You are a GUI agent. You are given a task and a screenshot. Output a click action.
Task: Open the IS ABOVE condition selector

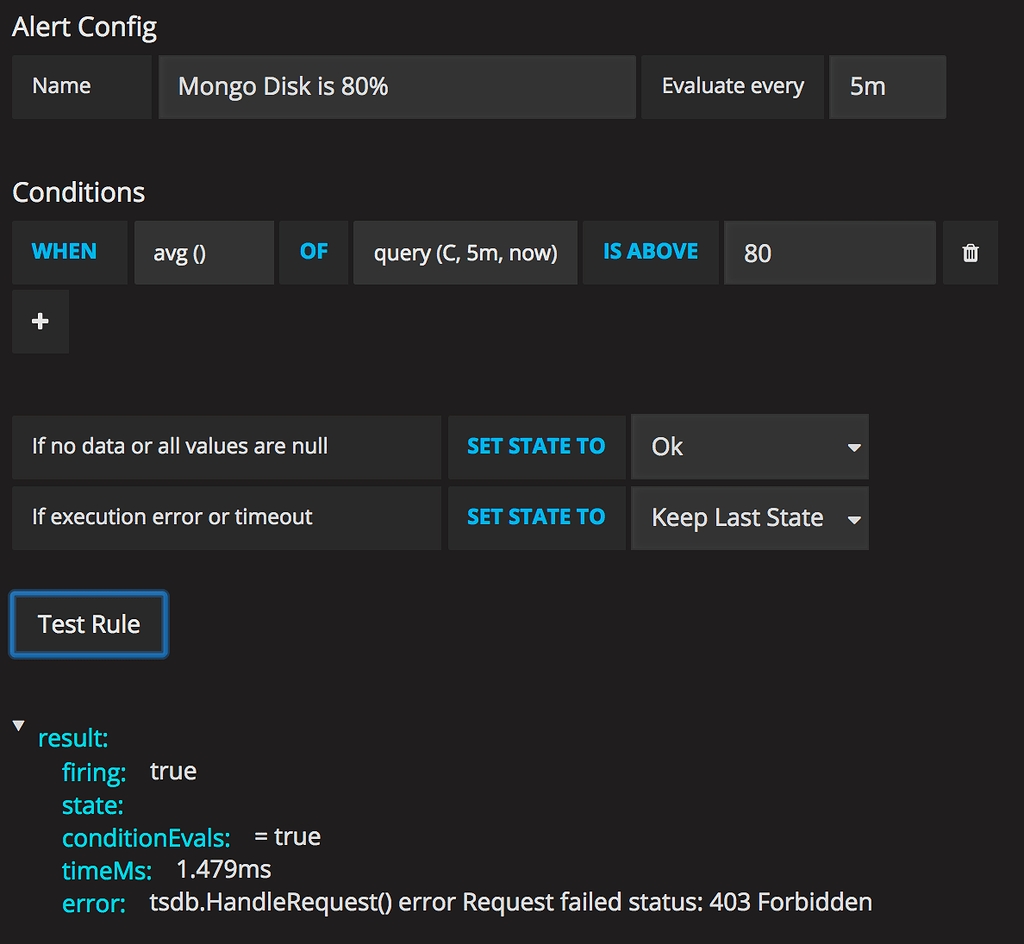pyautogui.click(x=650, y=252)
